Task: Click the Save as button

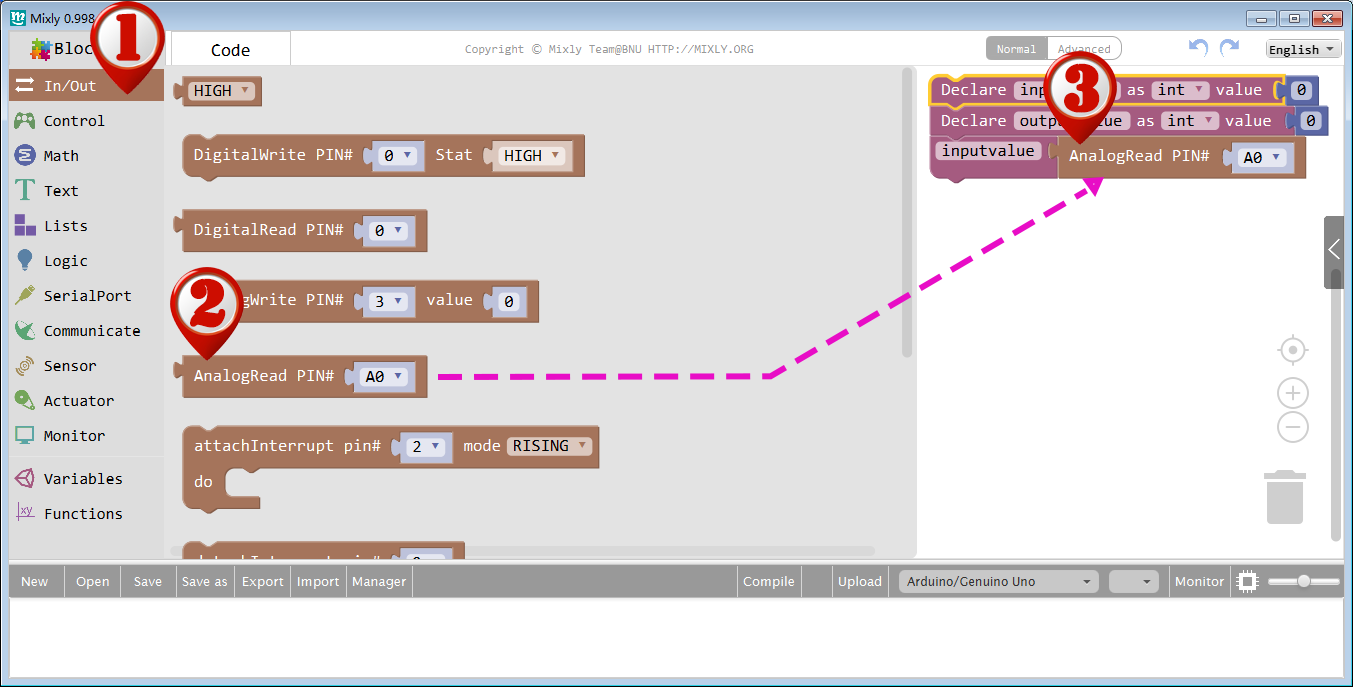Action: (205, 581)
